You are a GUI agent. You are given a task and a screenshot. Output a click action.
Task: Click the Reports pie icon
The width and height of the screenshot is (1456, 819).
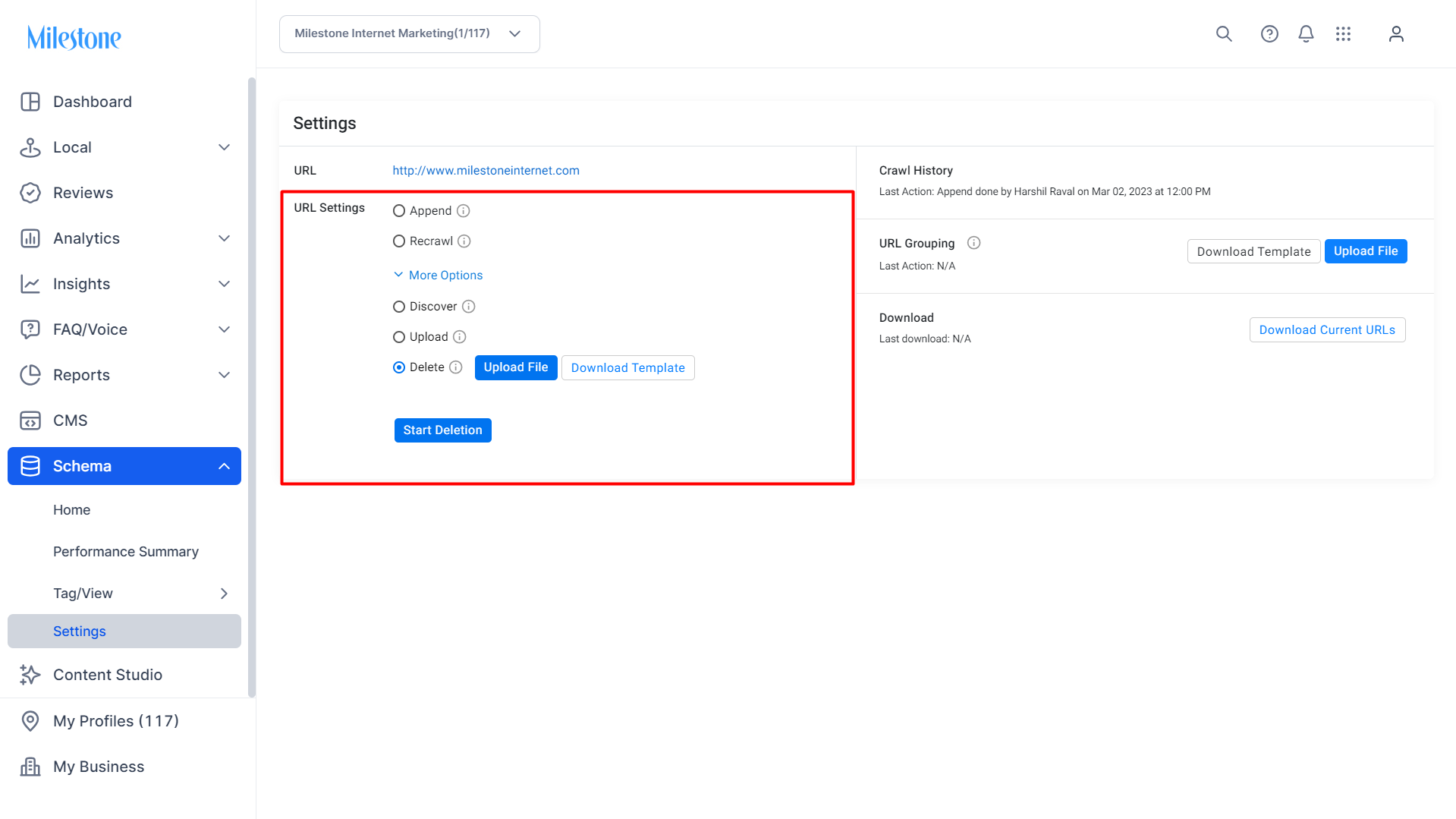click(x=30, y=375)
